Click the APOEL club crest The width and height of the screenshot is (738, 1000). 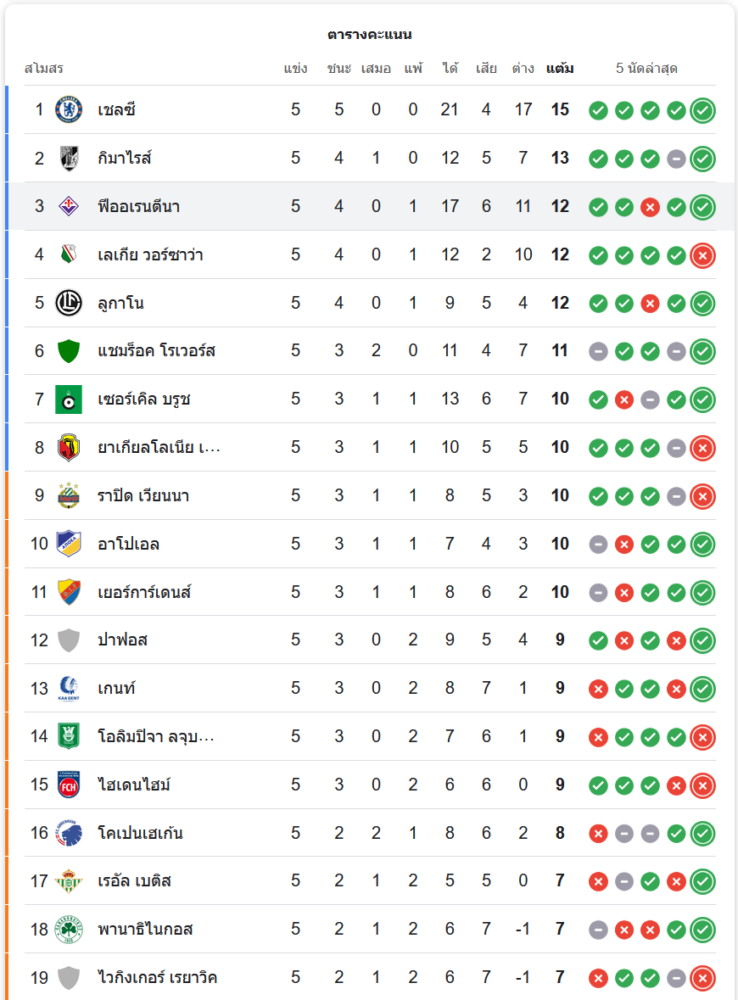click(69, 544)
